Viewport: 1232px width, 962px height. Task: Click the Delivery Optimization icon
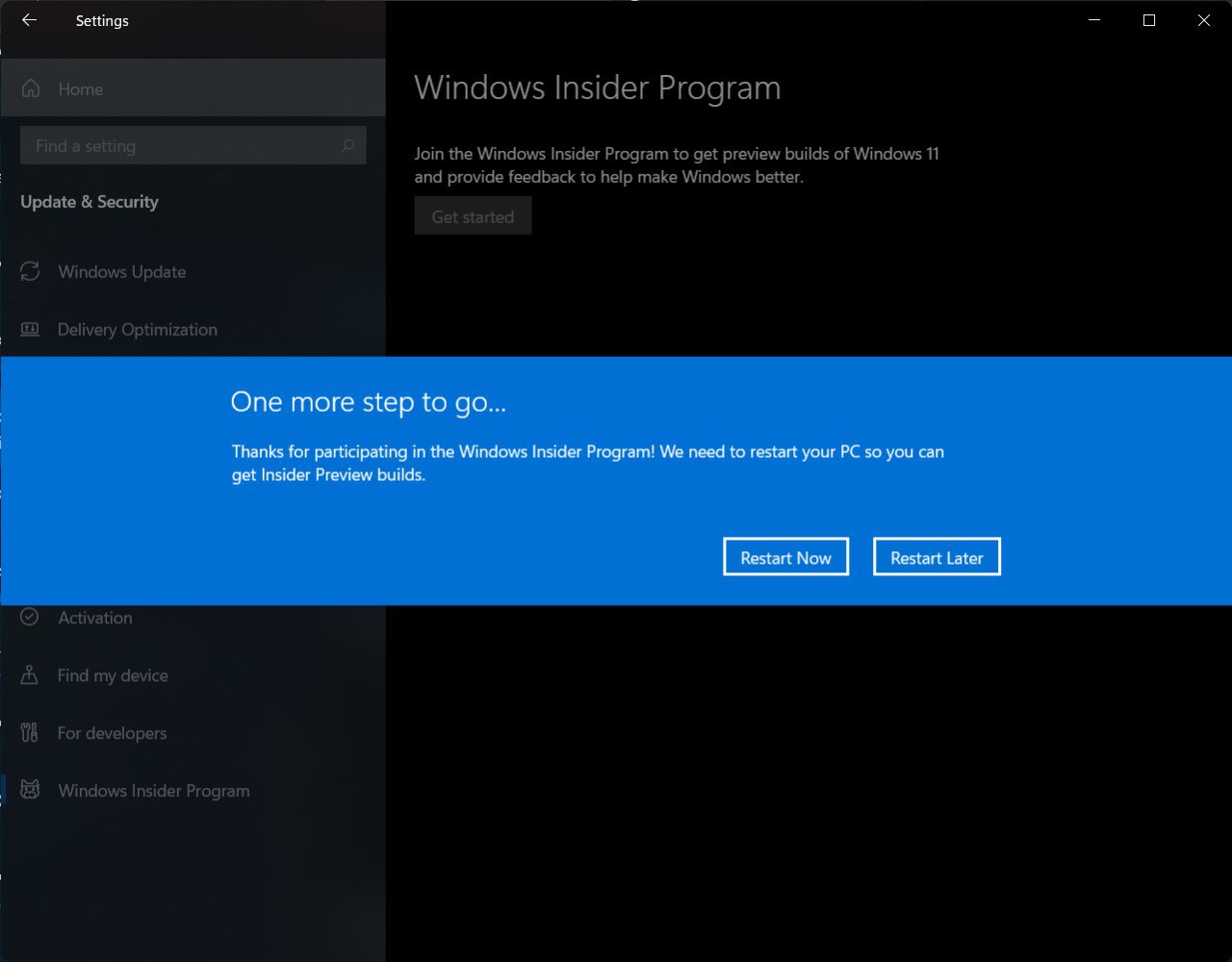coord(30,329)
